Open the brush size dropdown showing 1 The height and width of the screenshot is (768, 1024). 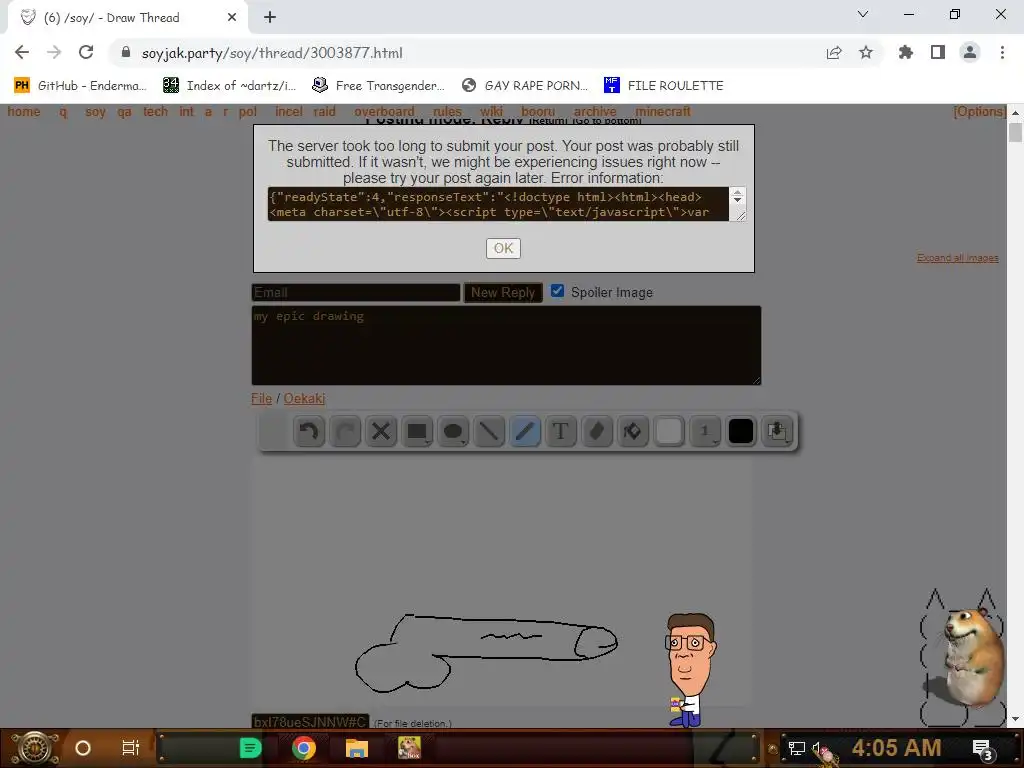(705, 431)
